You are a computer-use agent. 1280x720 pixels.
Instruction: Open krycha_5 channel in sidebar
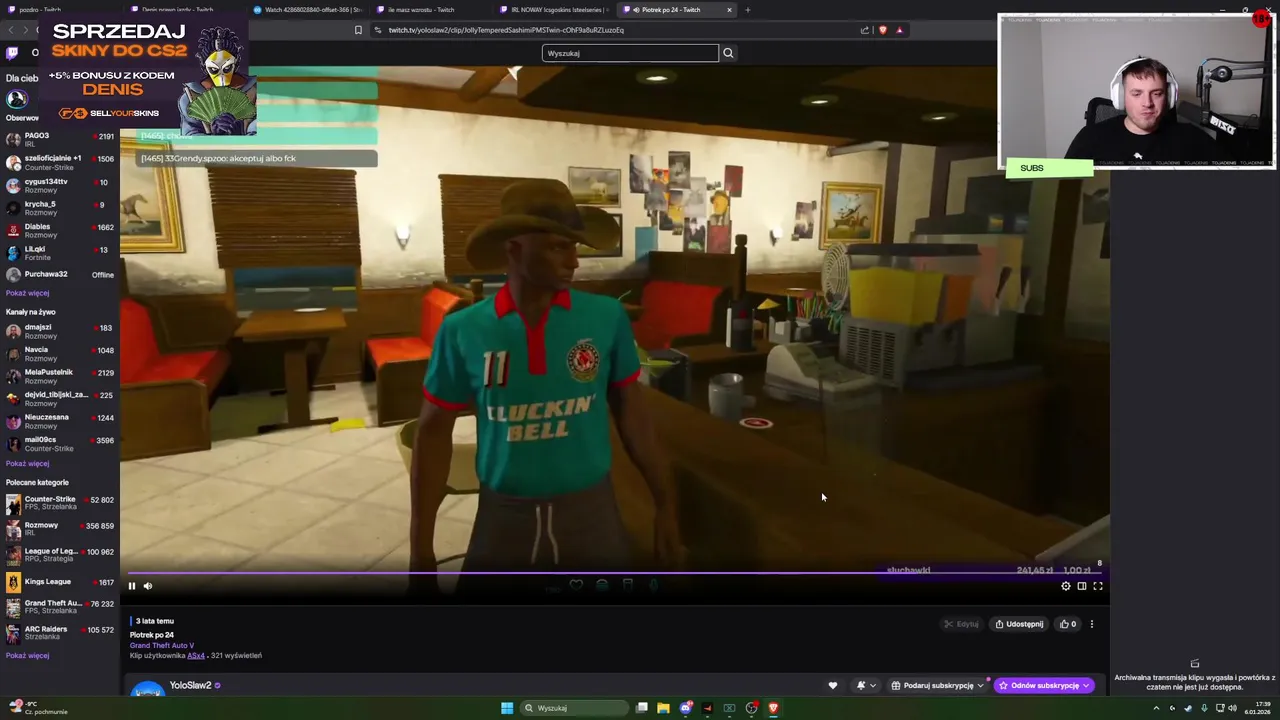60,208
